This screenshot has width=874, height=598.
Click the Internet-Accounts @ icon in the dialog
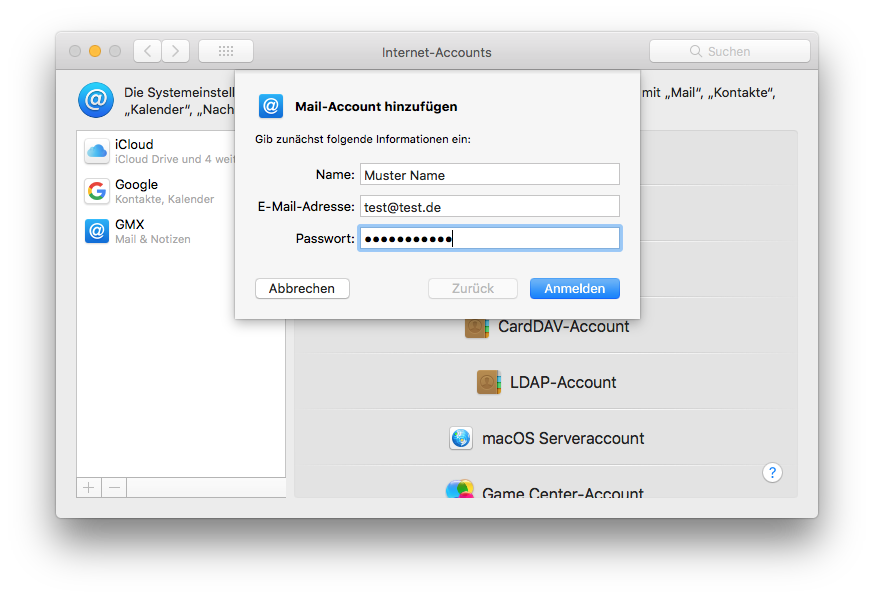pos(271,106)
